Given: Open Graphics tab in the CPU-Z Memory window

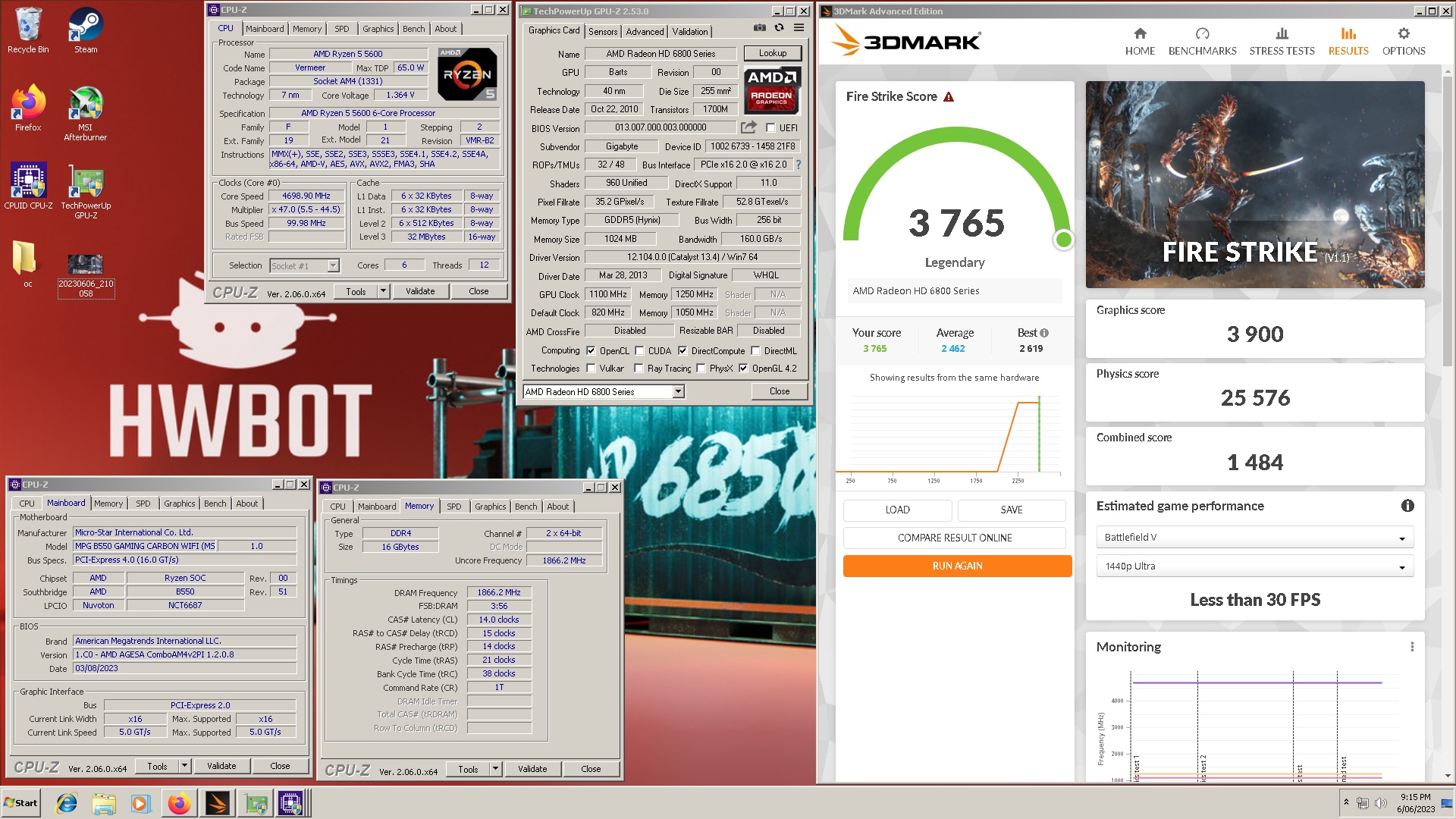Looking at the screenshot, I should [490, 507].
